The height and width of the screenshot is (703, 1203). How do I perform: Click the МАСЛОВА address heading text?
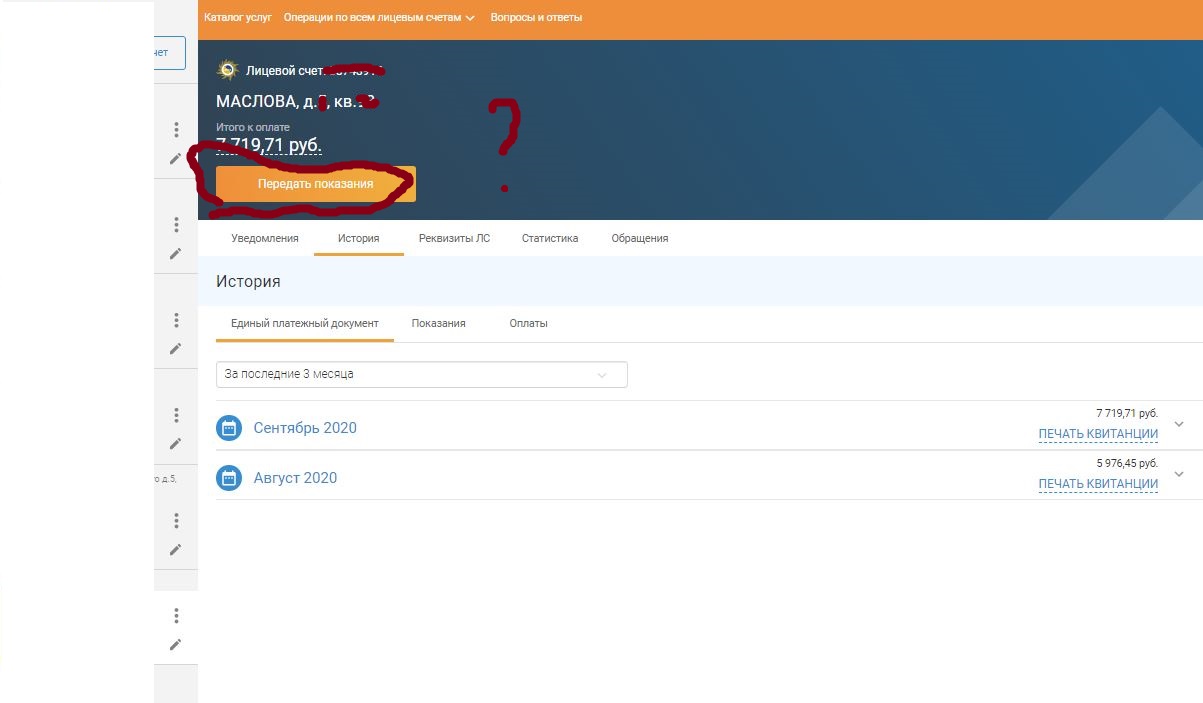tap(295, 101)
